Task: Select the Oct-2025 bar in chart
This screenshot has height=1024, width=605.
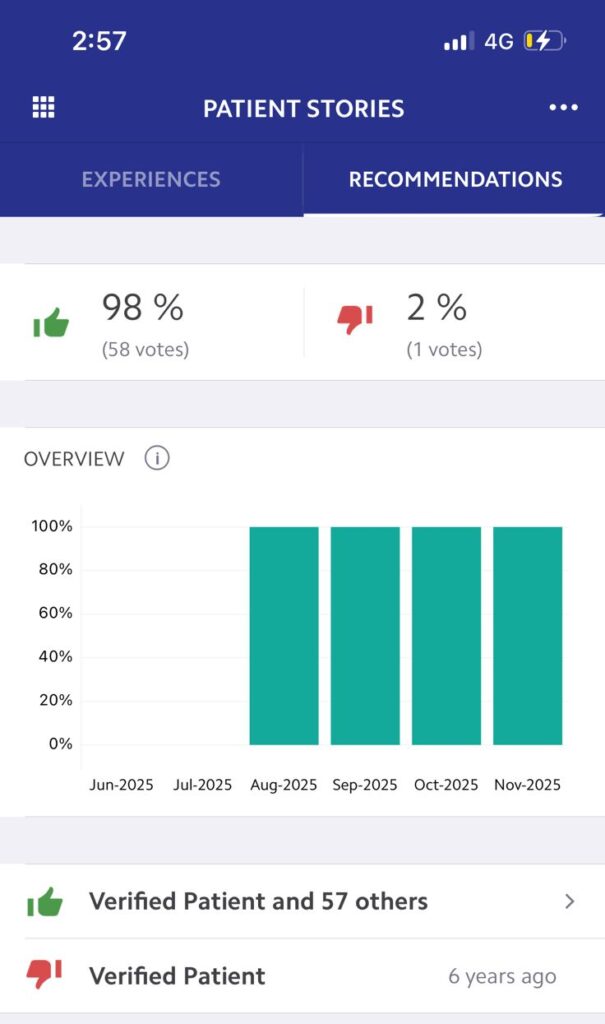Action: 446,636
